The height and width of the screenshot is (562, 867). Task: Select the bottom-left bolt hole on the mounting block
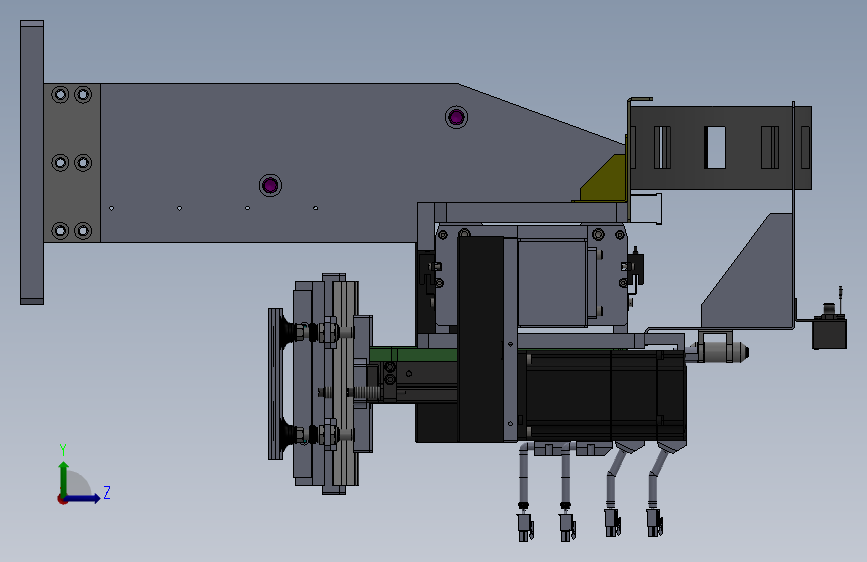[60, 231]
